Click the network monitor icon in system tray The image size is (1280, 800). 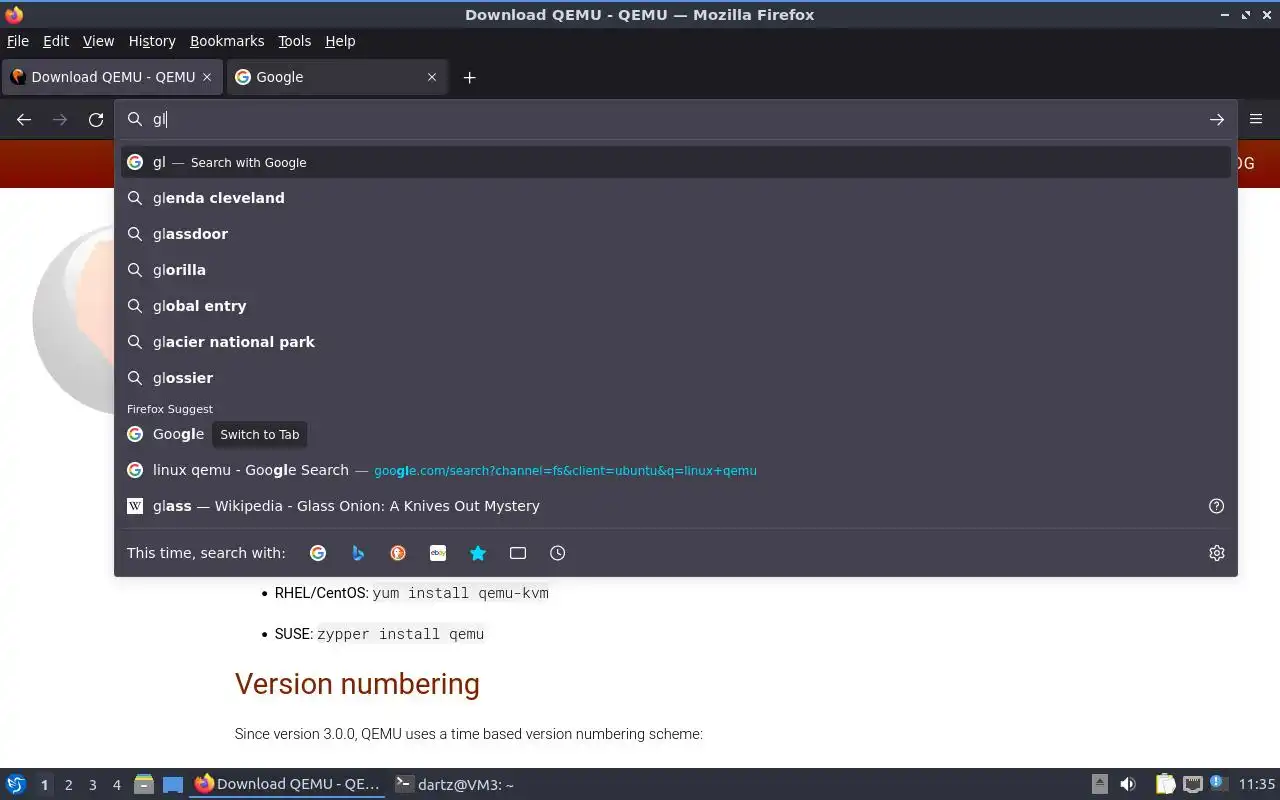[1192, 785]
